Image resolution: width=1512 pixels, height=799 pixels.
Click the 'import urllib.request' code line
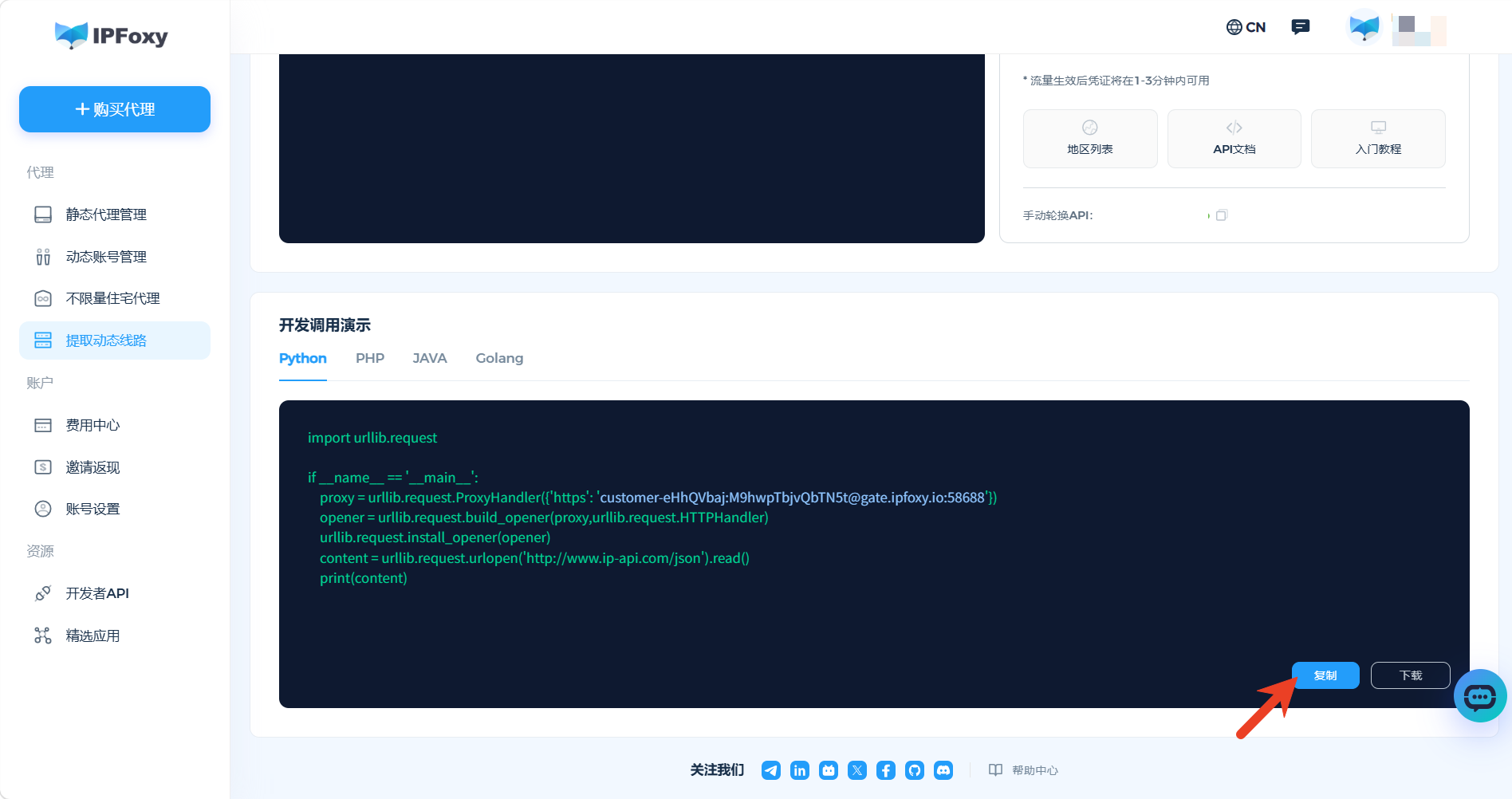point(372,438)
